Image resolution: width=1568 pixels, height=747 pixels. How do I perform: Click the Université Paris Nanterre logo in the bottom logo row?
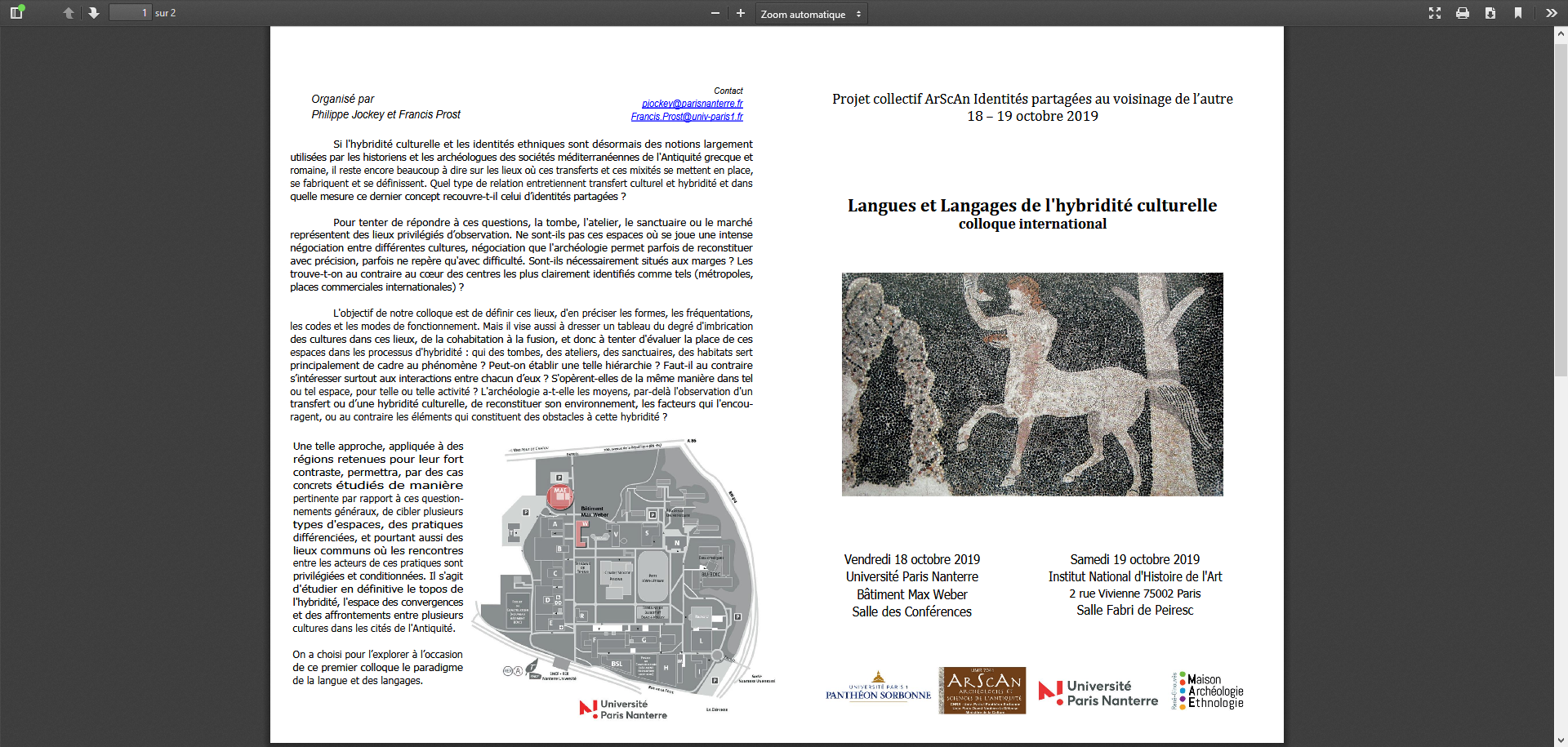point(1098,693)
